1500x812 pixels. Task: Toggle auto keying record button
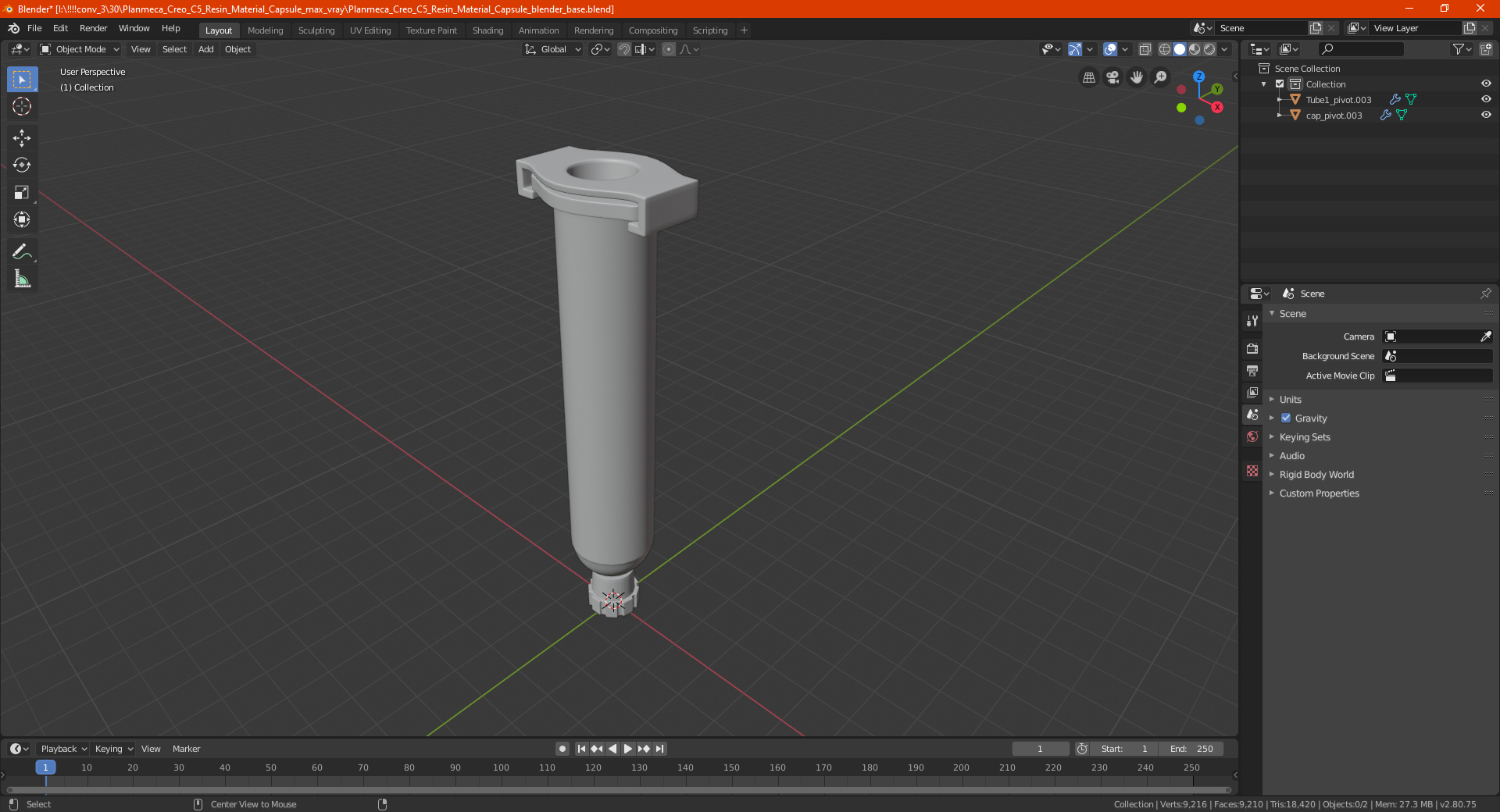click(x=562, y=749)
